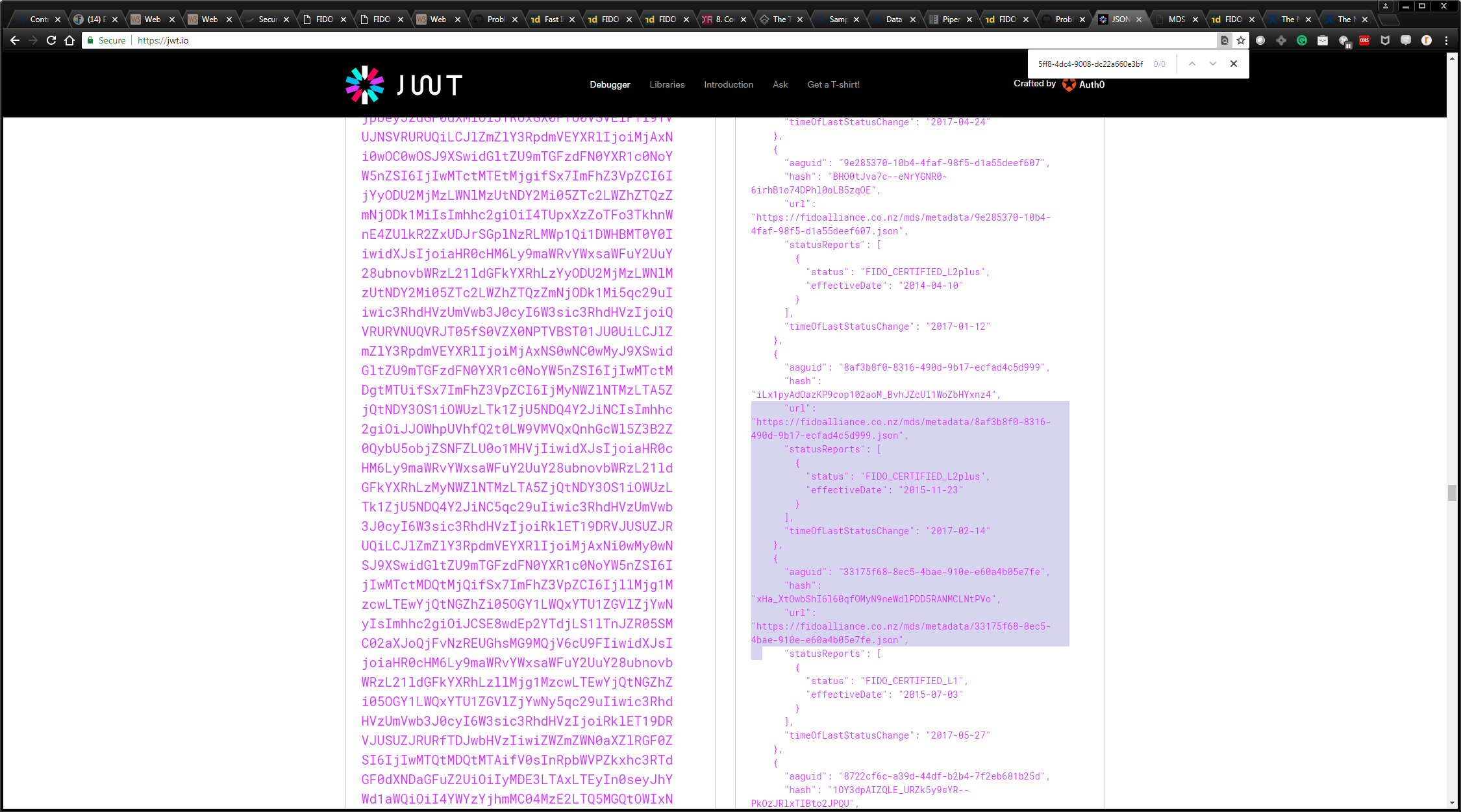Open the Introduction page
The image size is (1461, 812).
click(729, 85)
